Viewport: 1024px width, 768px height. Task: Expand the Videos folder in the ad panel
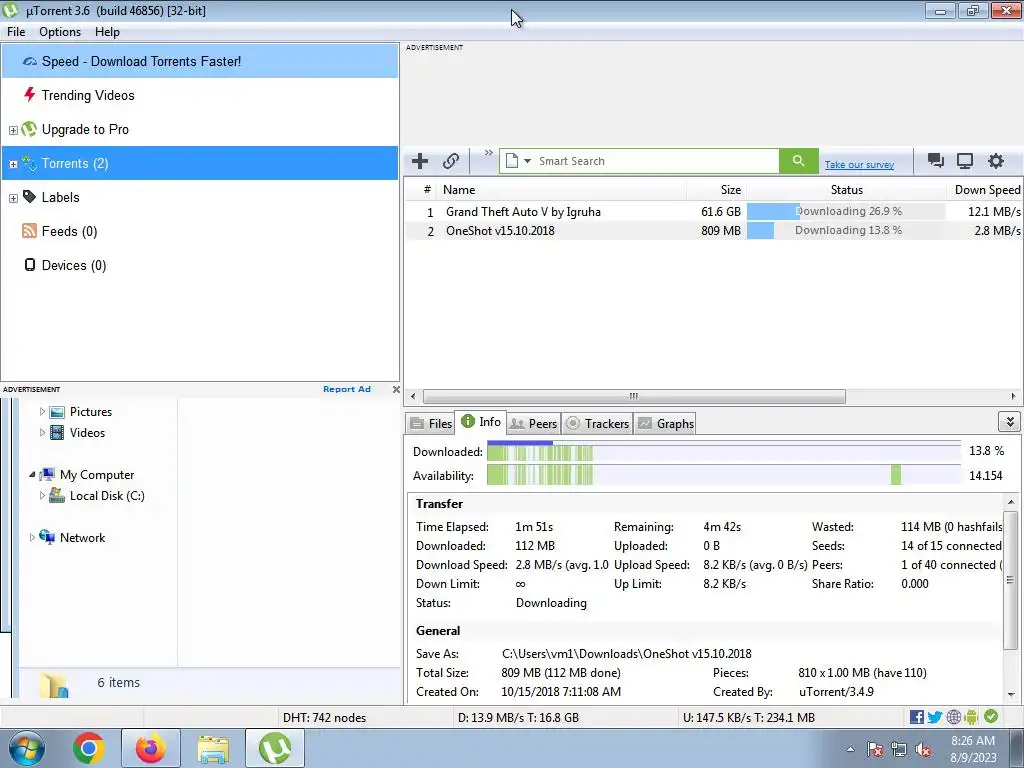coord(42,432)
